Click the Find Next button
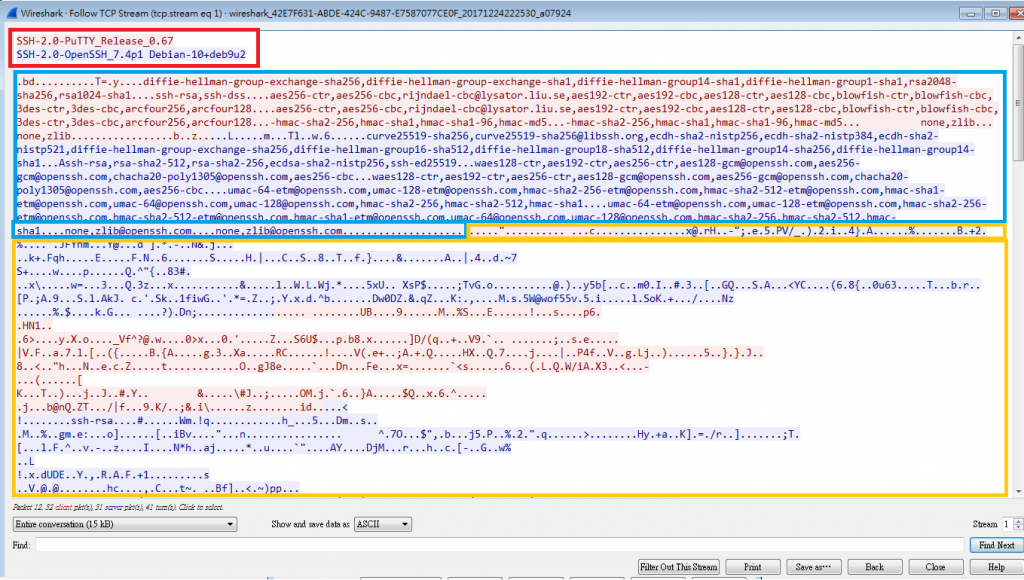Viewport: 1024px width, 580px height. click(x=996, y=545)
